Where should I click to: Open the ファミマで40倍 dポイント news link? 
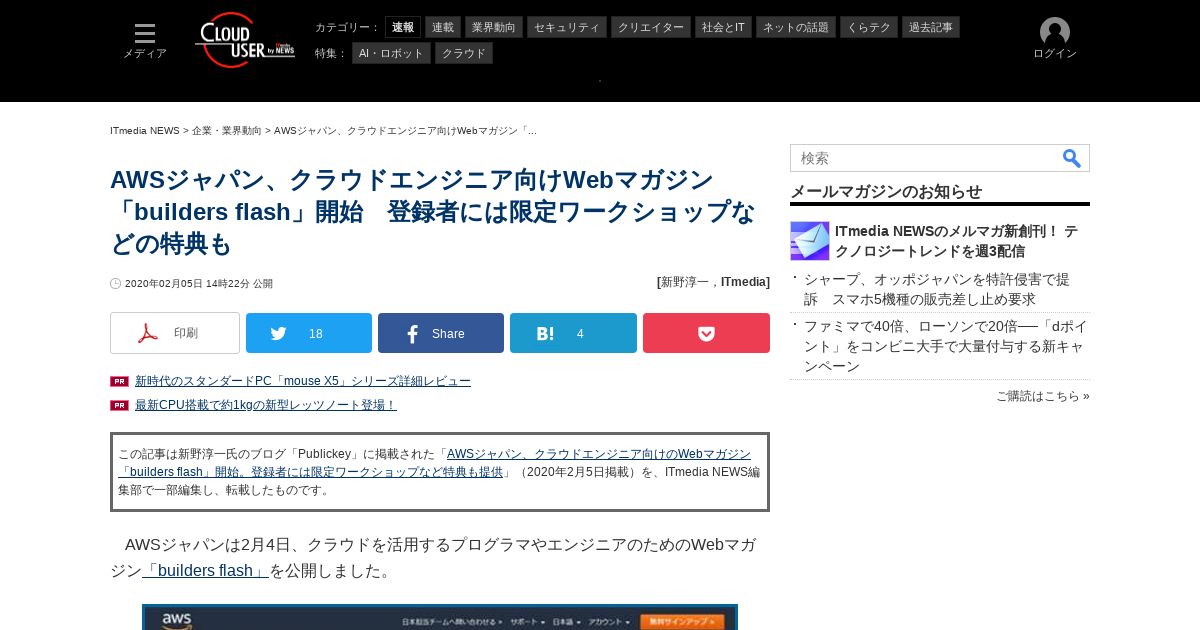pyautogui.click(x=946, y=346)
